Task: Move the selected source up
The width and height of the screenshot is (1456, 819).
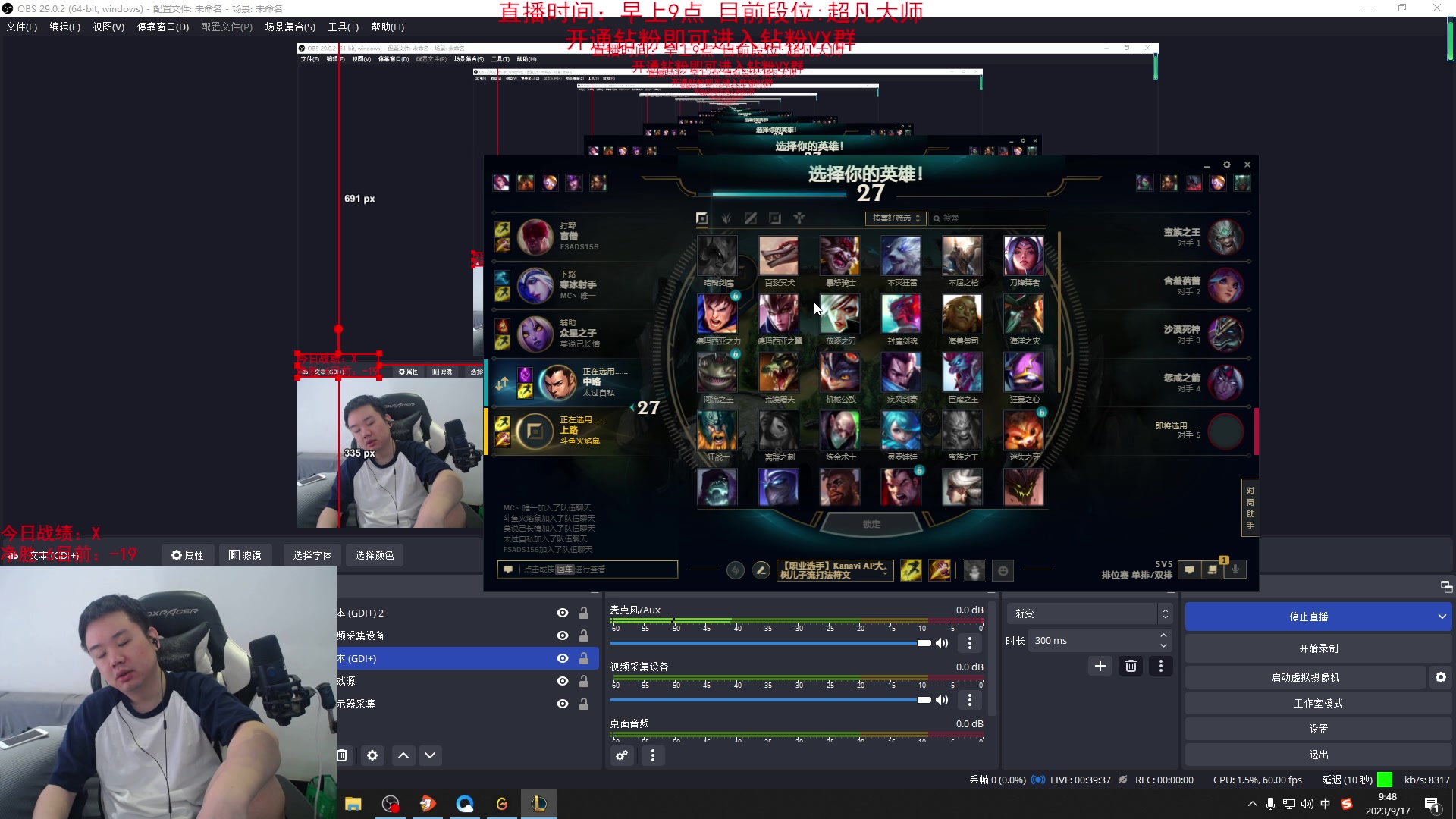Action: click(403, 755)
